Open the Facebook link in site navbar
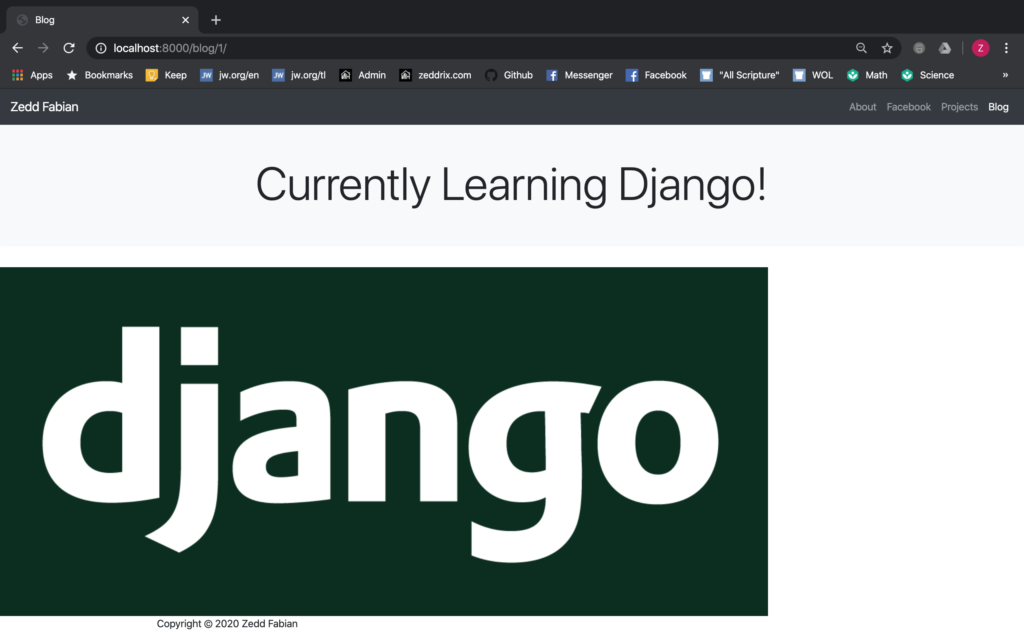This screenshot has height=640, width=1024. pos(908,107)
